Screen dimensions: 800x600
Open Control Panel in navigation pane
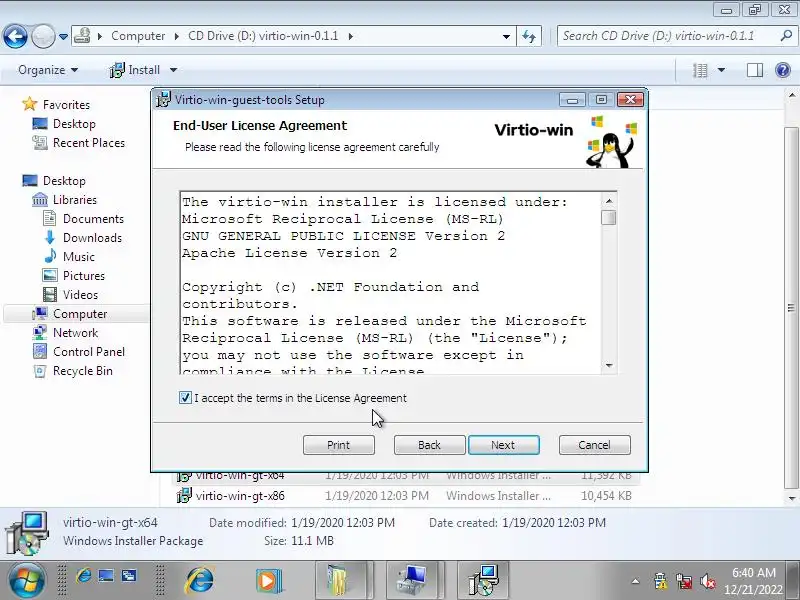click(89, 352)
